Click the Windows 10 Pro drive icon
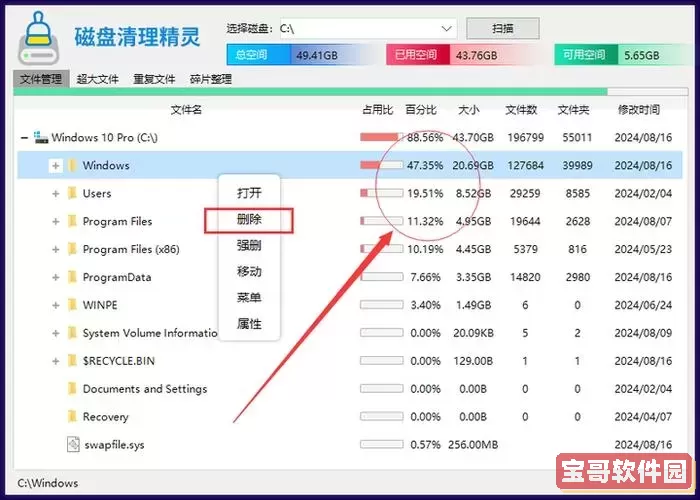Viewport: 700px width, 500px height. (40, 137)
